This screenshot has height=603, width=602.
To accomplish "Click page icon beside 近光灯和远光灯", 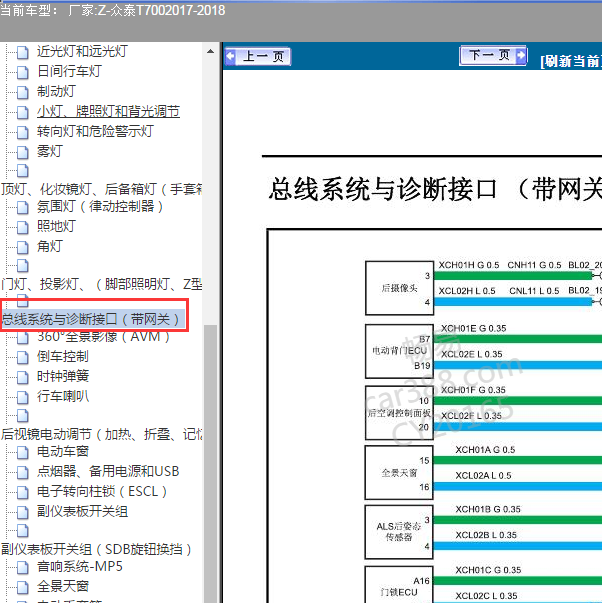I will tap(23, 52).
